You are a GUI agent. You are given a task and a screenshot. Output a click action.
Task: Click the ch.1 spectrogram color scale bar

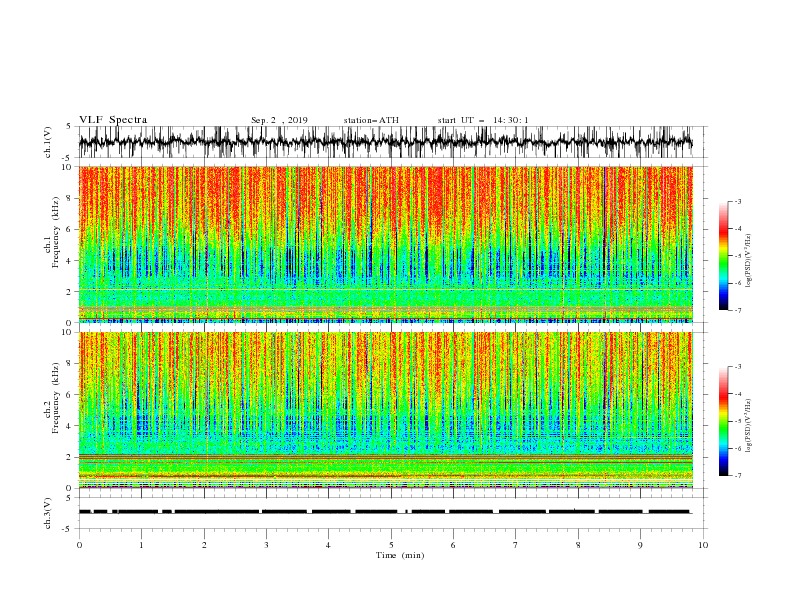pos(723,256)
